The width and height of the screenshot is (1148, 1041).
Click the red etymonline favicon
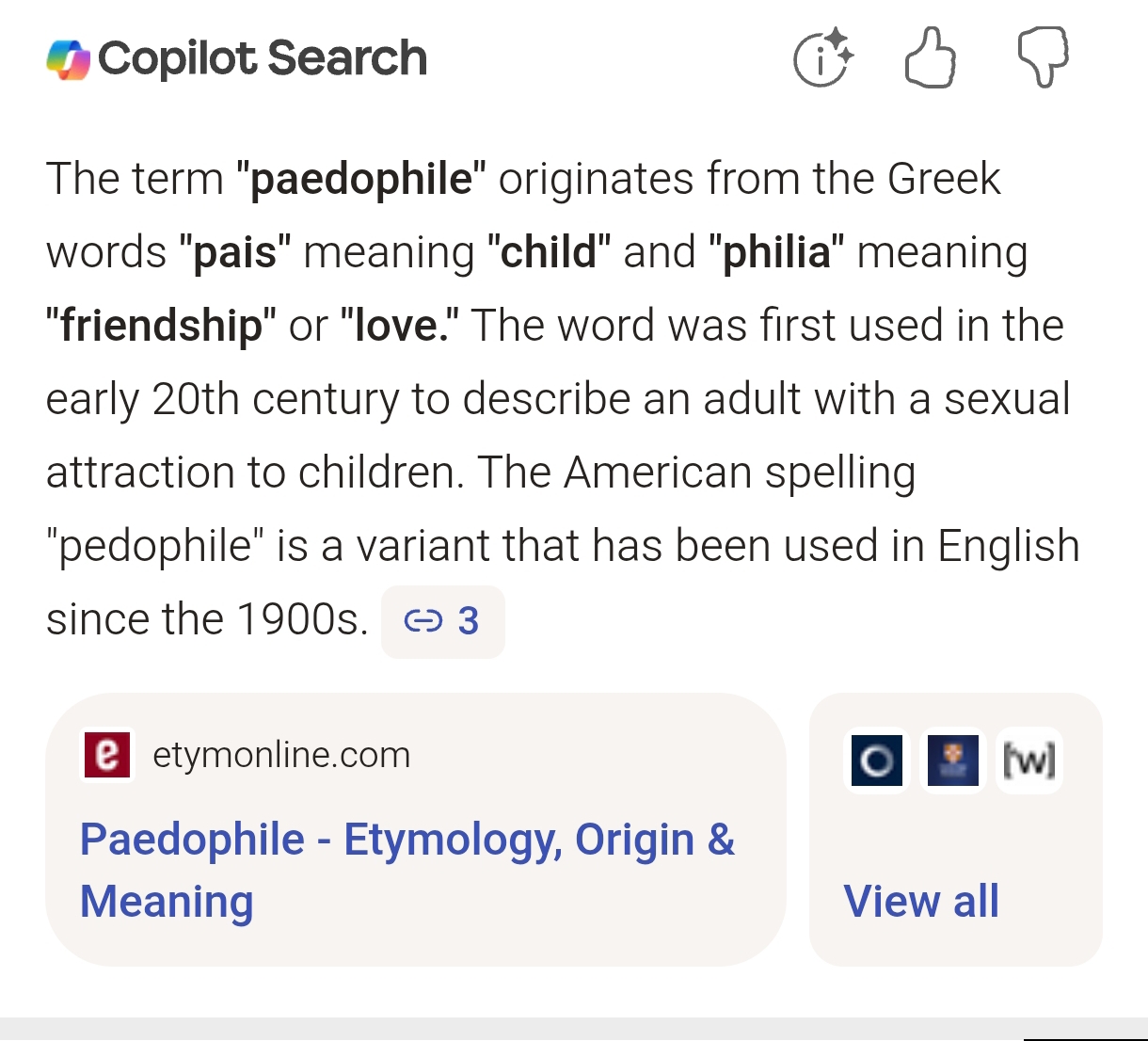point(107,755)
